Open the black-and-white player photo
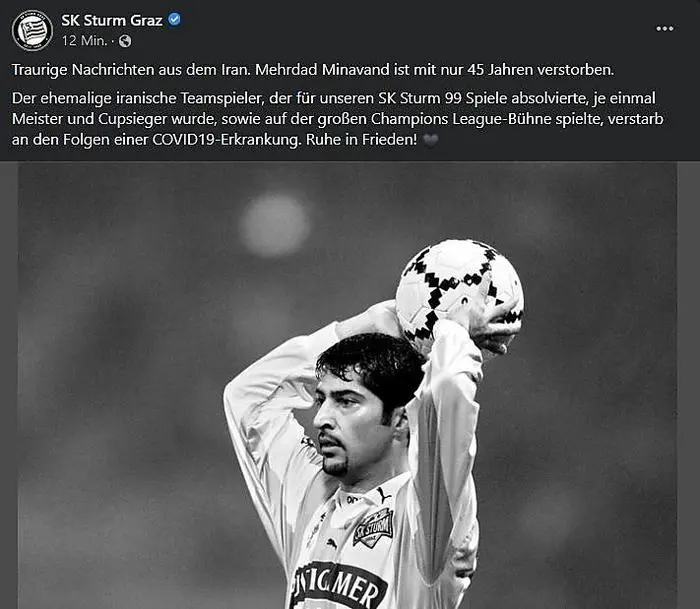This screenshot has height=609, width=700. tap(347, 385)
